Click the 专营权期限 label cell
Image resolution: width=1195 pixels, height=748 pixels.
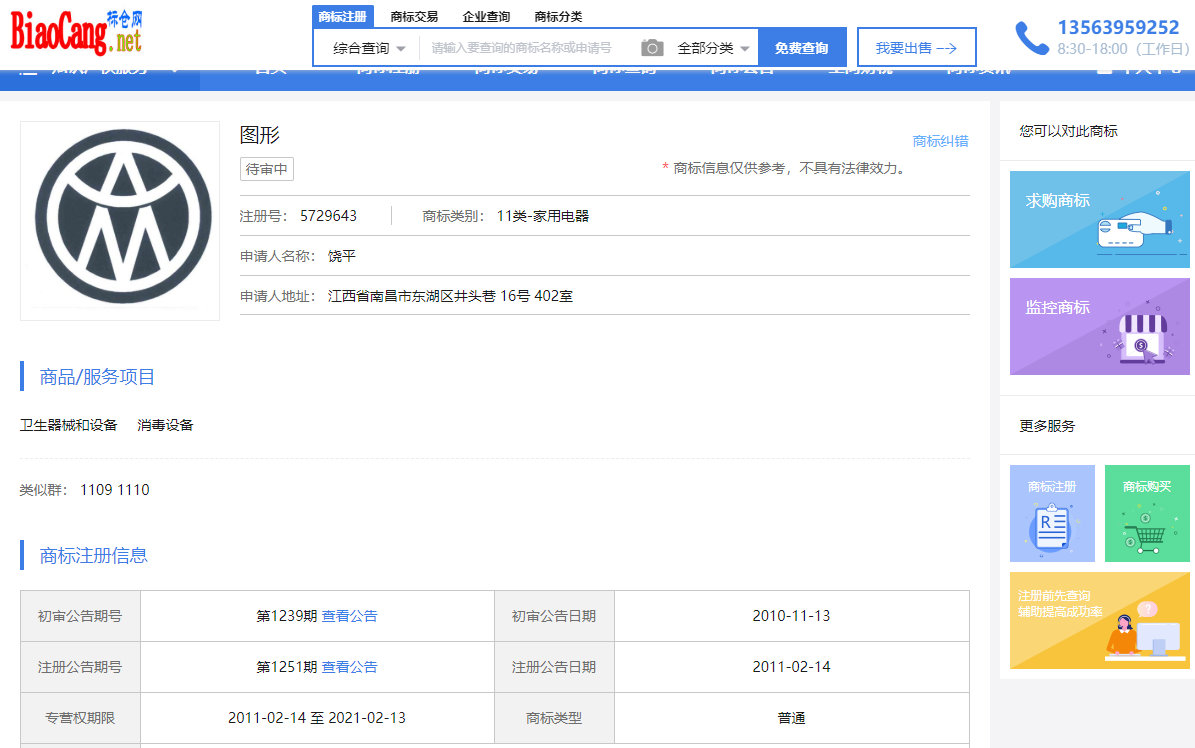(80, 718)
